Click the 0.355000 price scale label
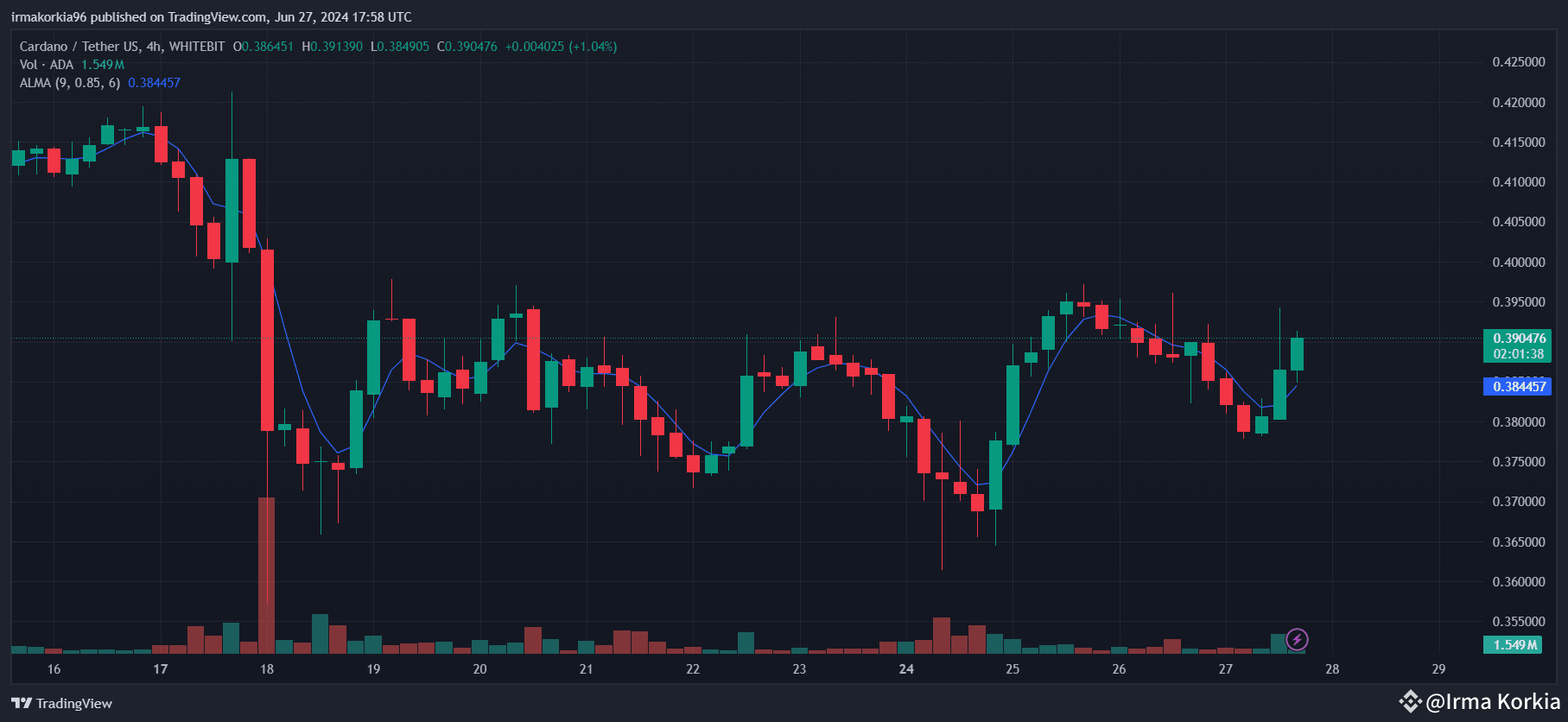Screen dimensions: 1568x722 [x=1519, y=621]
